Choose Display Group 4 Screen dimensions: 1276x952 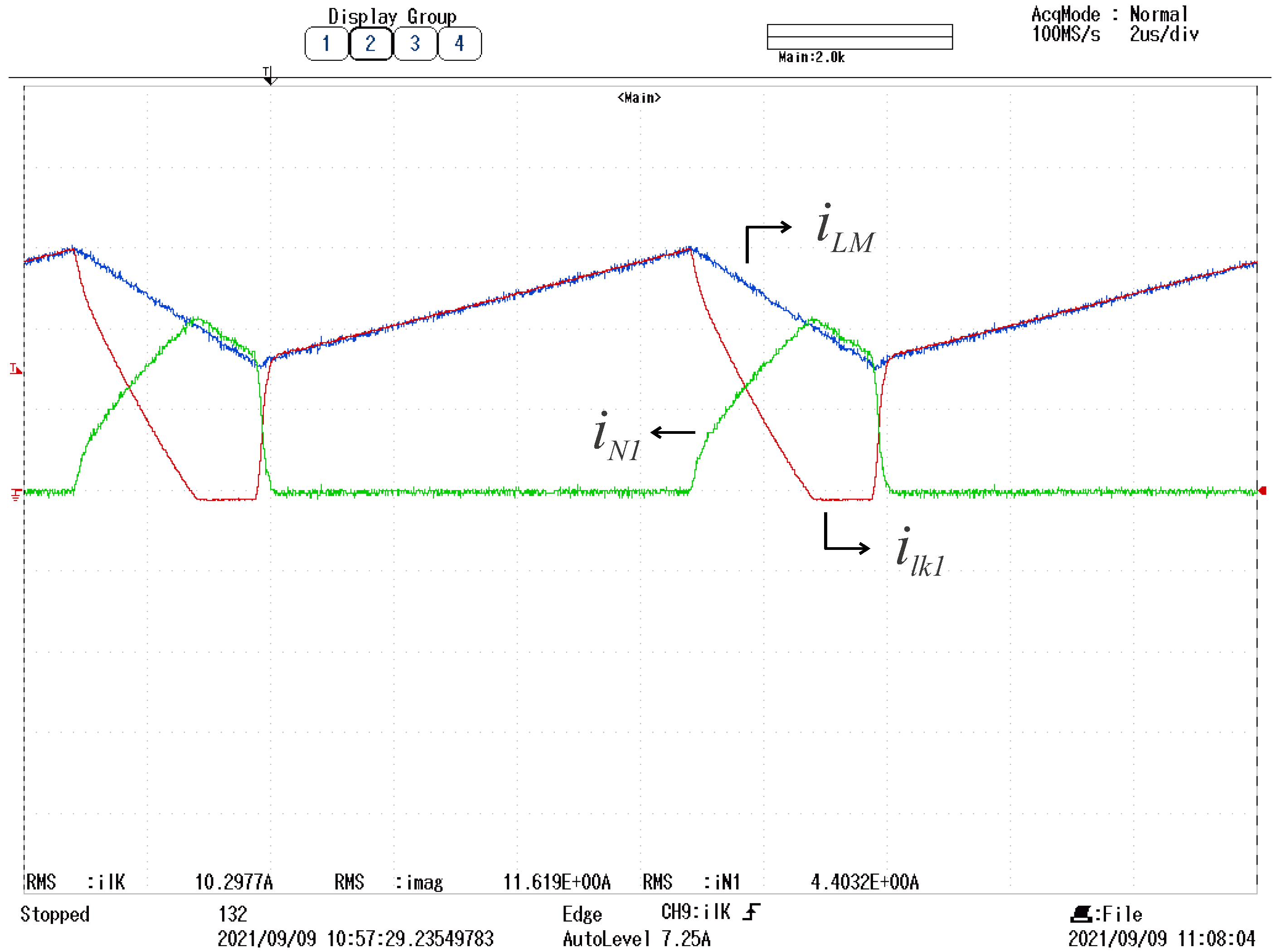coord(459,44)
